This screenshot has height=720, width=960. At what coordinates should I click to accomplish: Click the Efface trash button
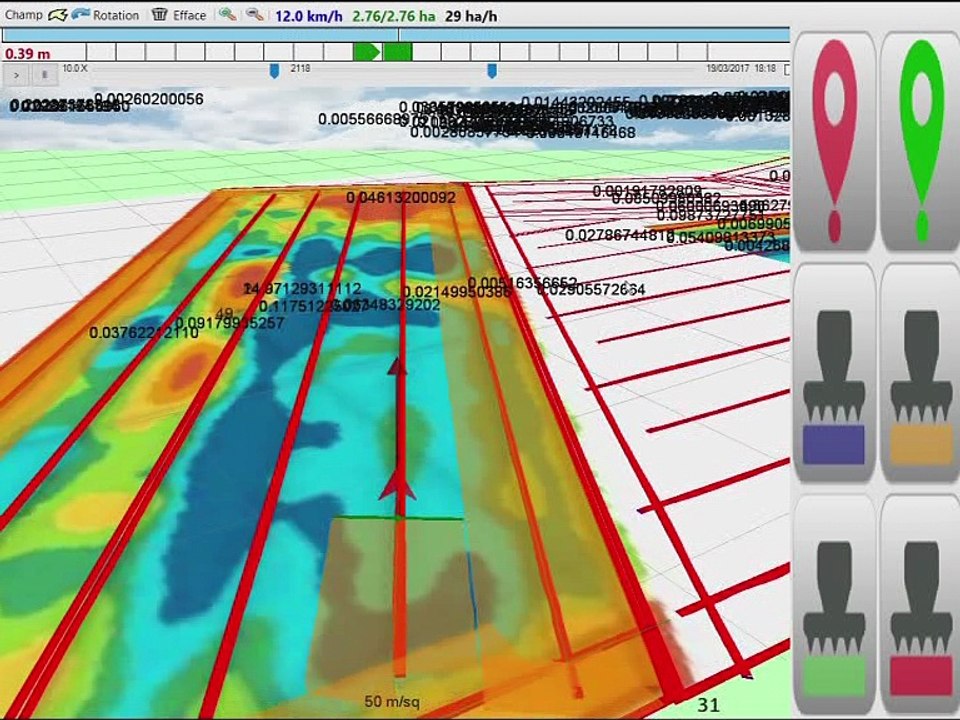point(179,15)
